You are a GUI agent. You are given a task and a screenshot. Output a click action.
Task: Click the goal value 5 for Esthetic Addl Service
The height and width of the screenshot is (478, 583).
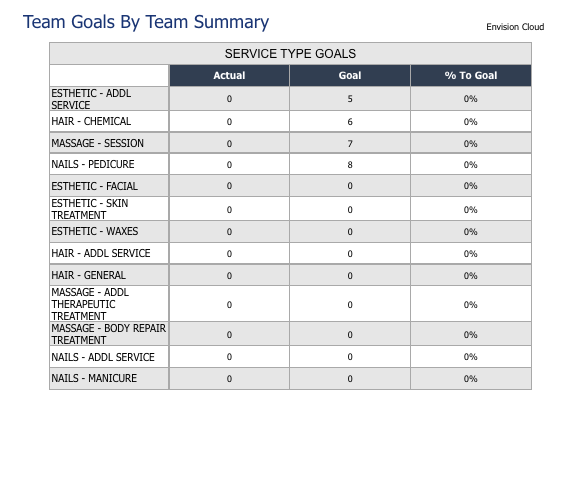point(350,99)
